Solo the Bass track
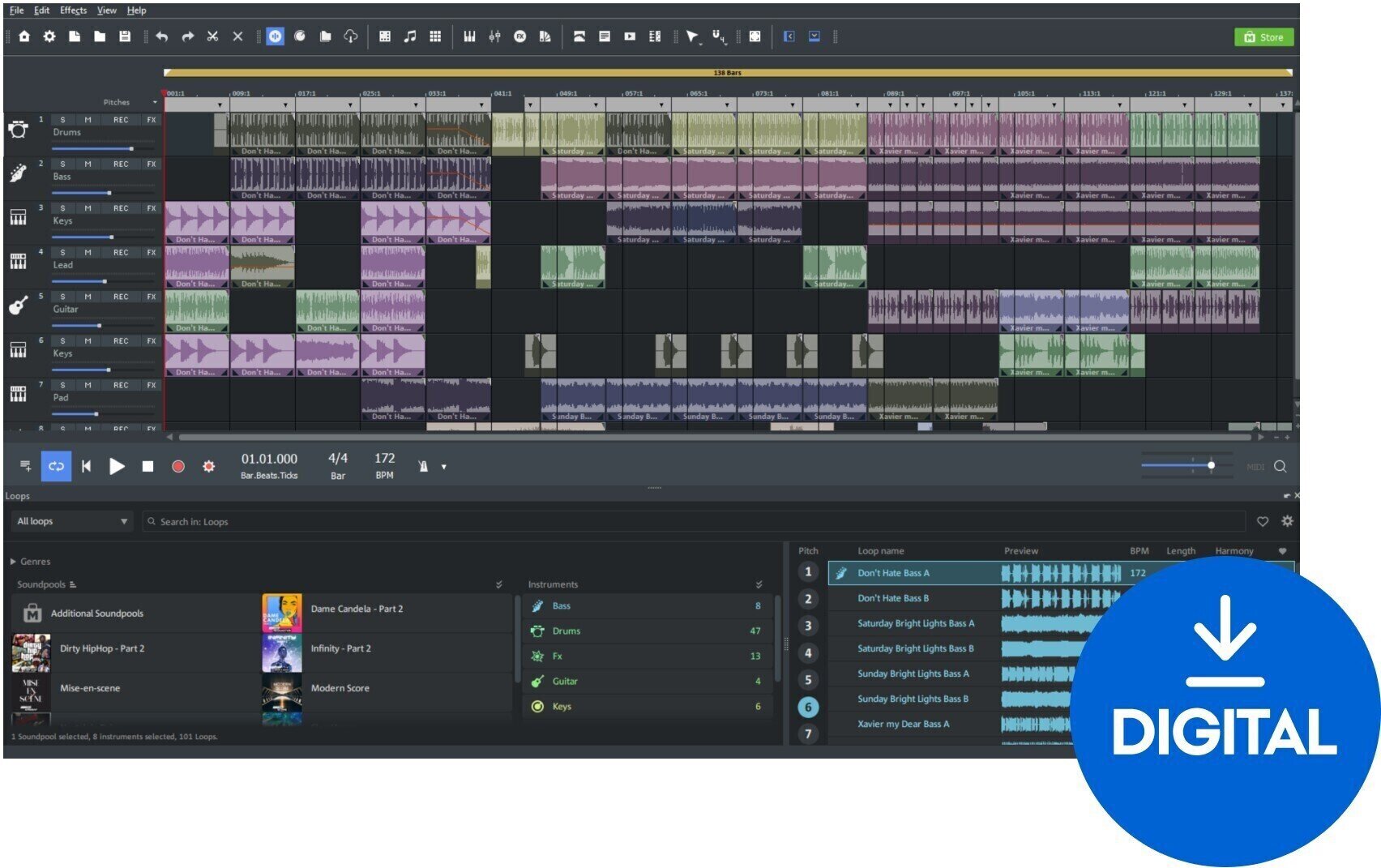 [x=62, y=165]
